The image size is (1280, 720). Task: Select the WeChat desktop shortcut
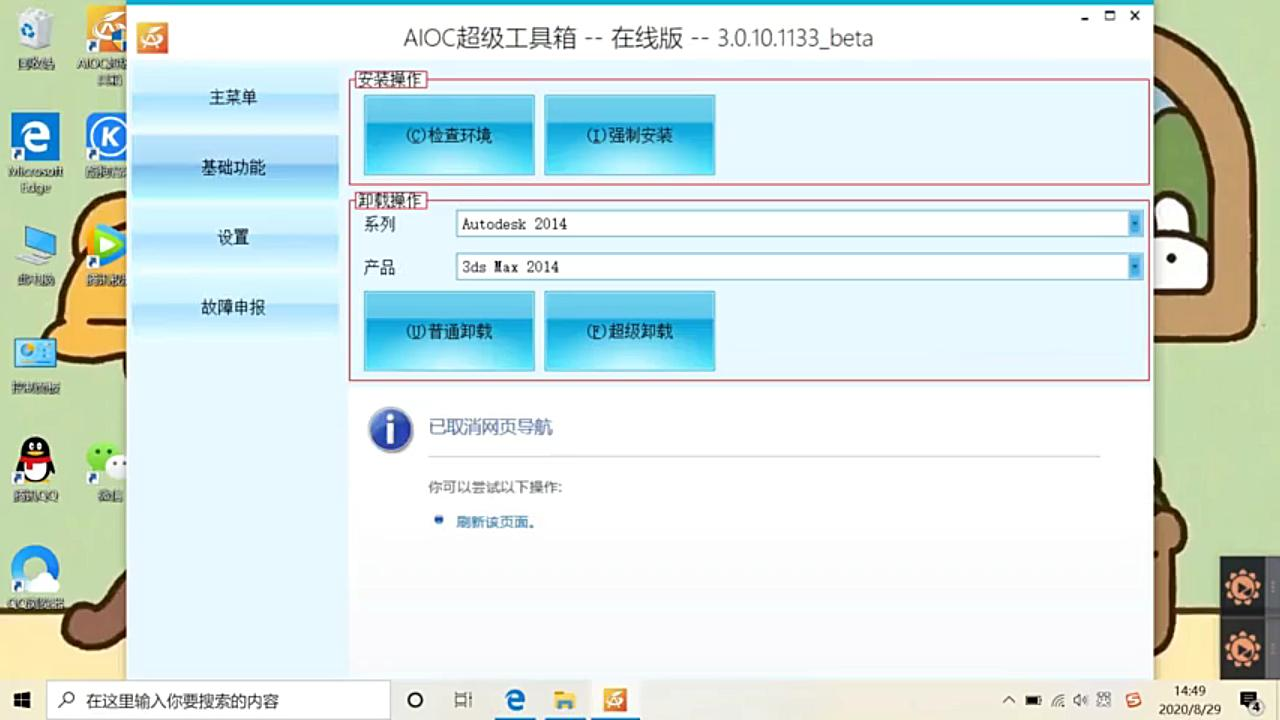point(106,470)
